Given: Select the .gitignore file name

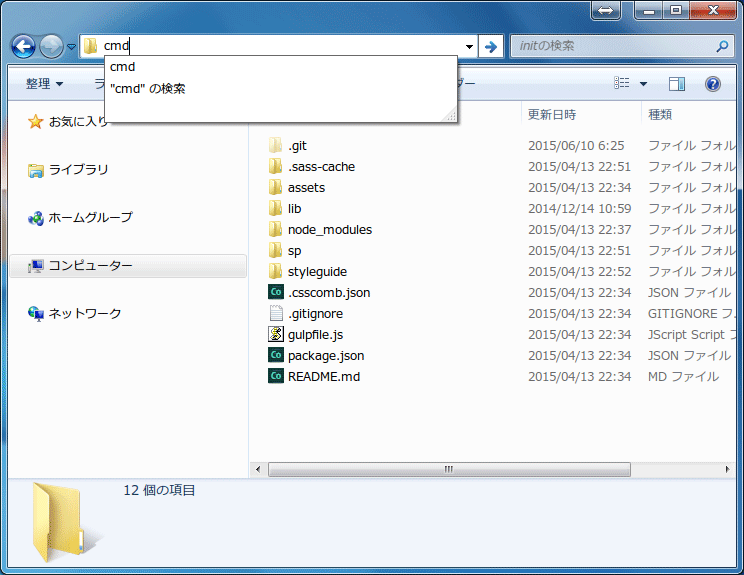Looking at the screenshot, I should click(x=315, y=314).
